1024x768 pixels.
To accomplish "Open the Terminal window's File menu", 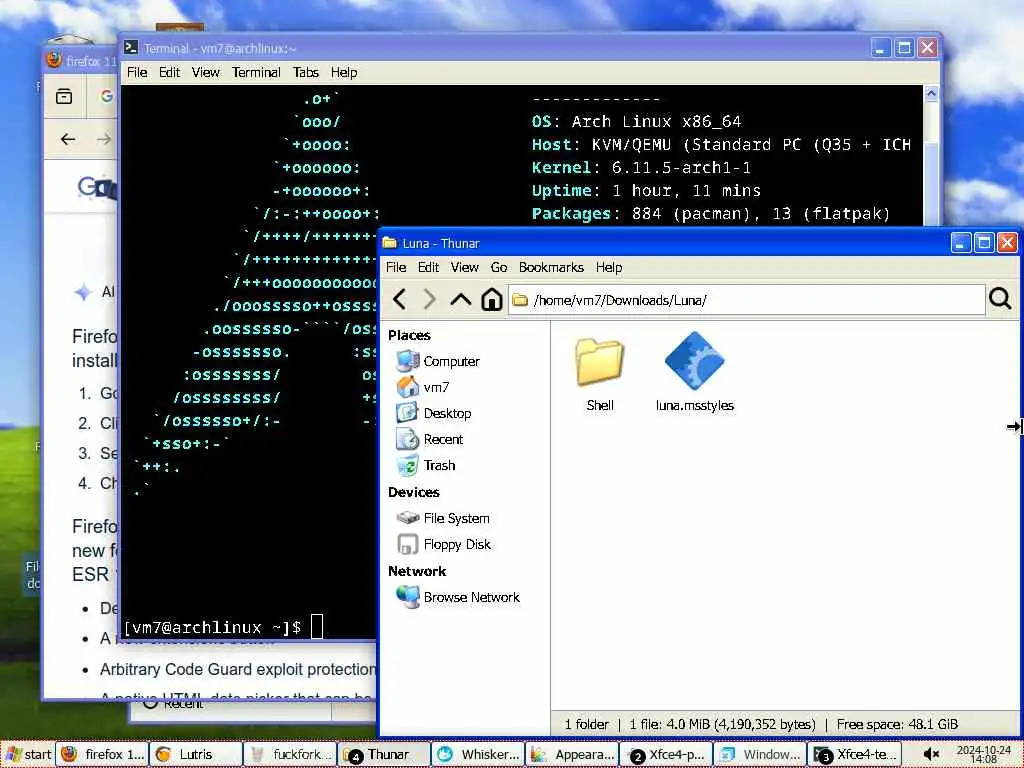I will click(136, 72).
